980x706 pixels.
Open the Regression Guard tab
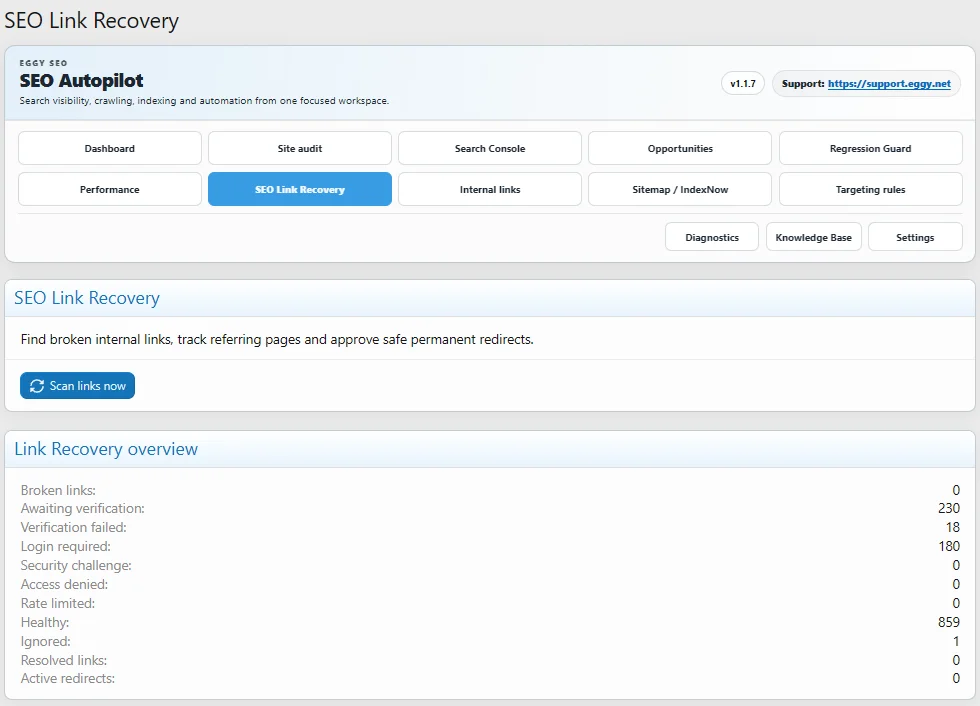click(x=871, y=148)
